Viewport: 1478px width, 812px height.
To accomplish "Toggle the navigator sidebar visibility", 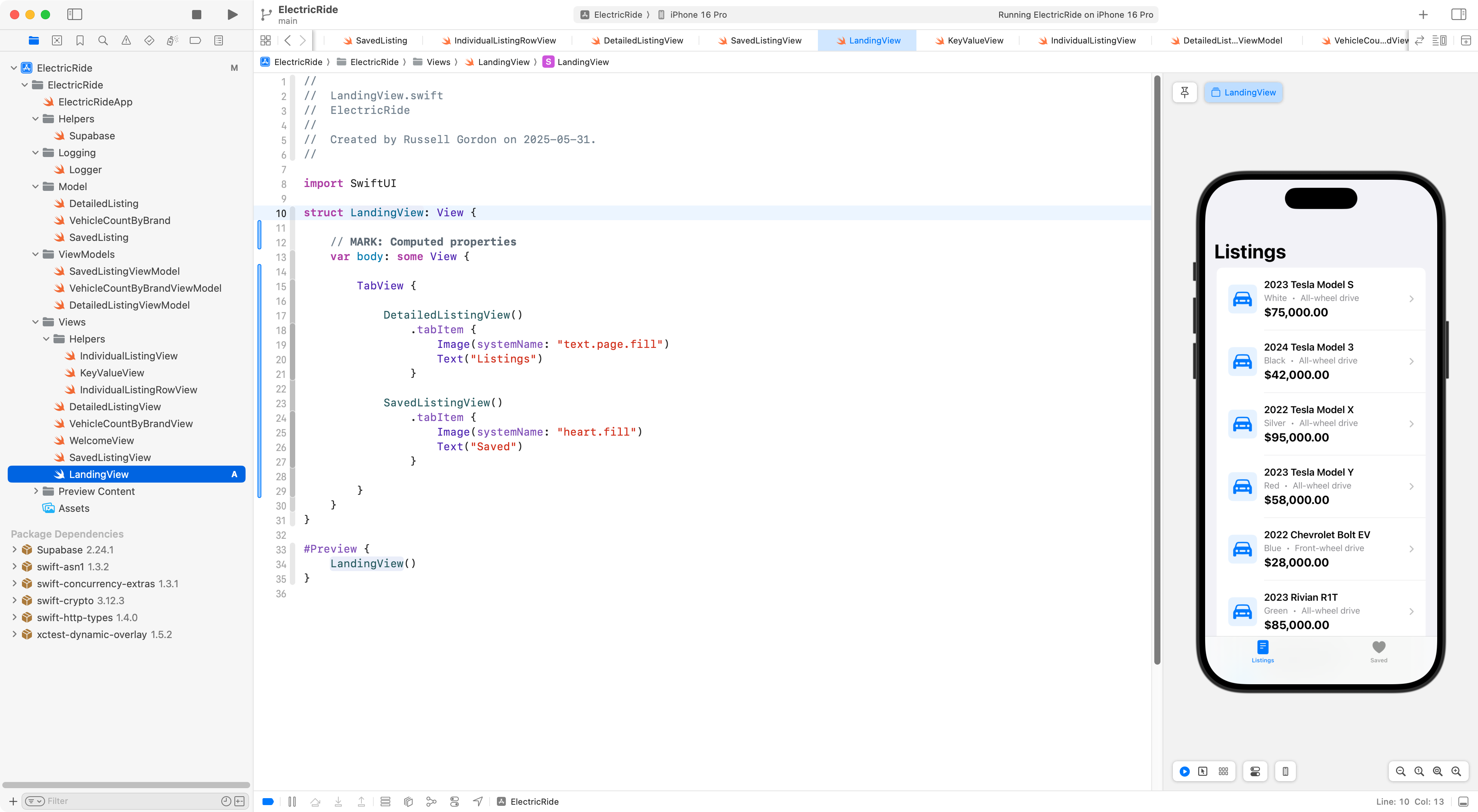I will point(75,14).
